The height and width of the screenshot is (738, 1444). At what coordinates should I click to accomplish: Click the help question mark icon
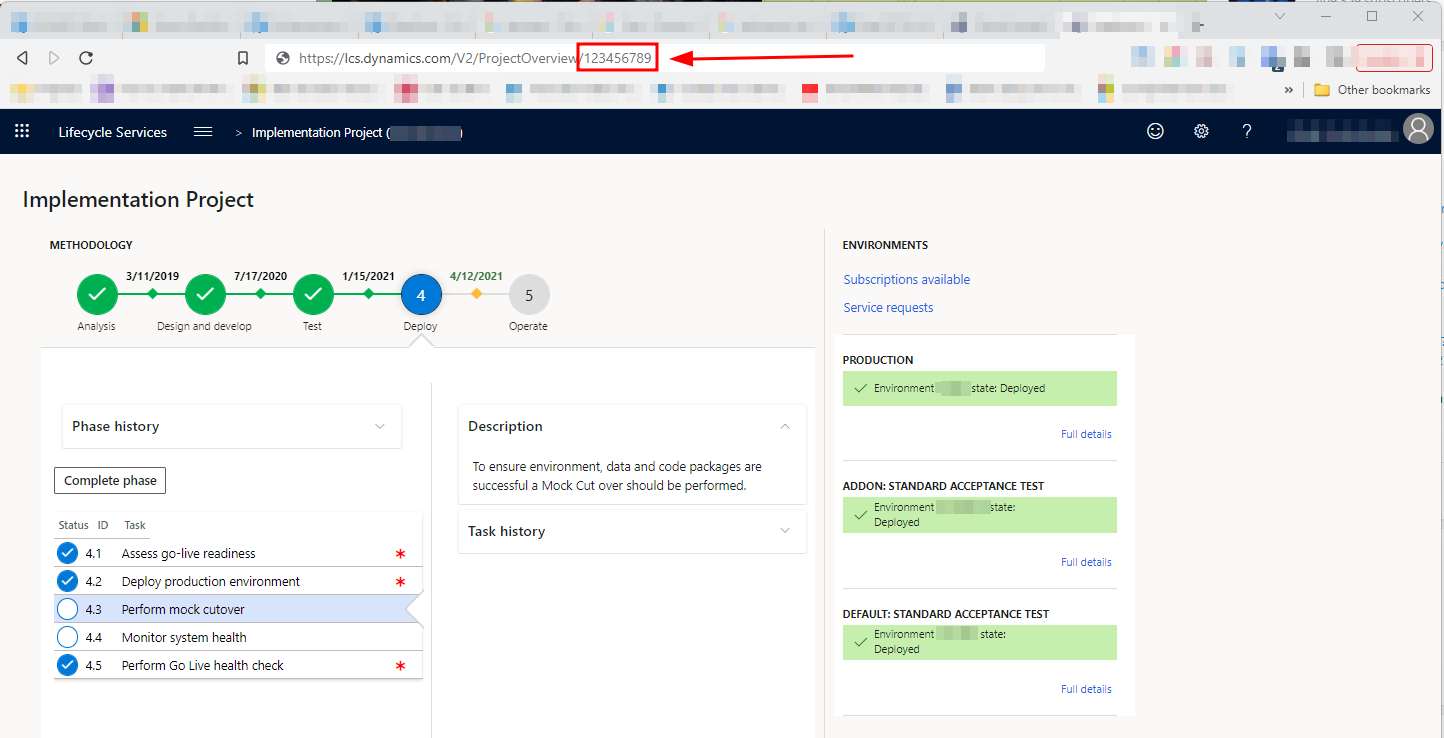coord(1246,131)
